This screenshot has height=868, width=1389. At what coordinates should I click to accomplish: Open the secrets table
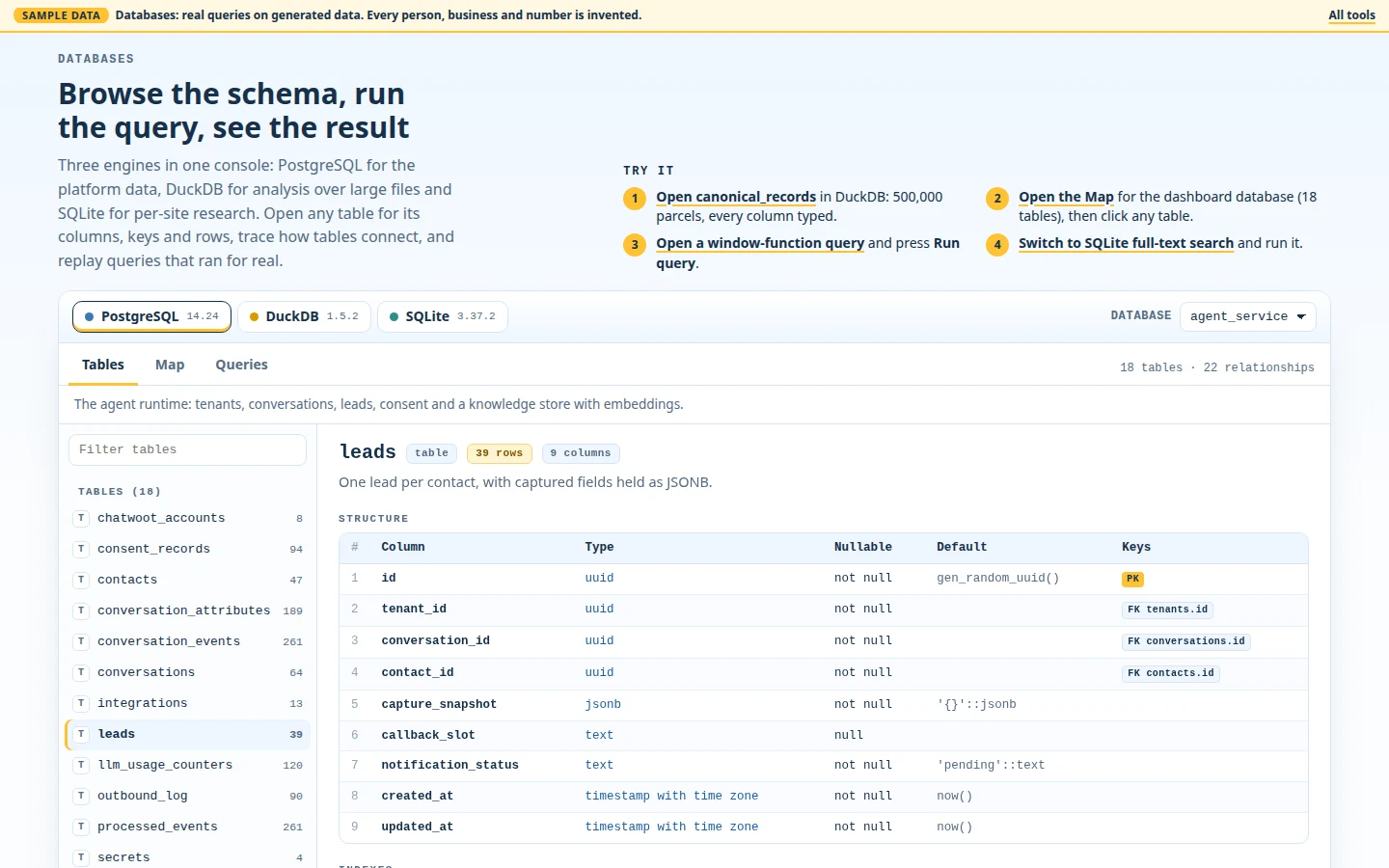(x=187, y=857)
